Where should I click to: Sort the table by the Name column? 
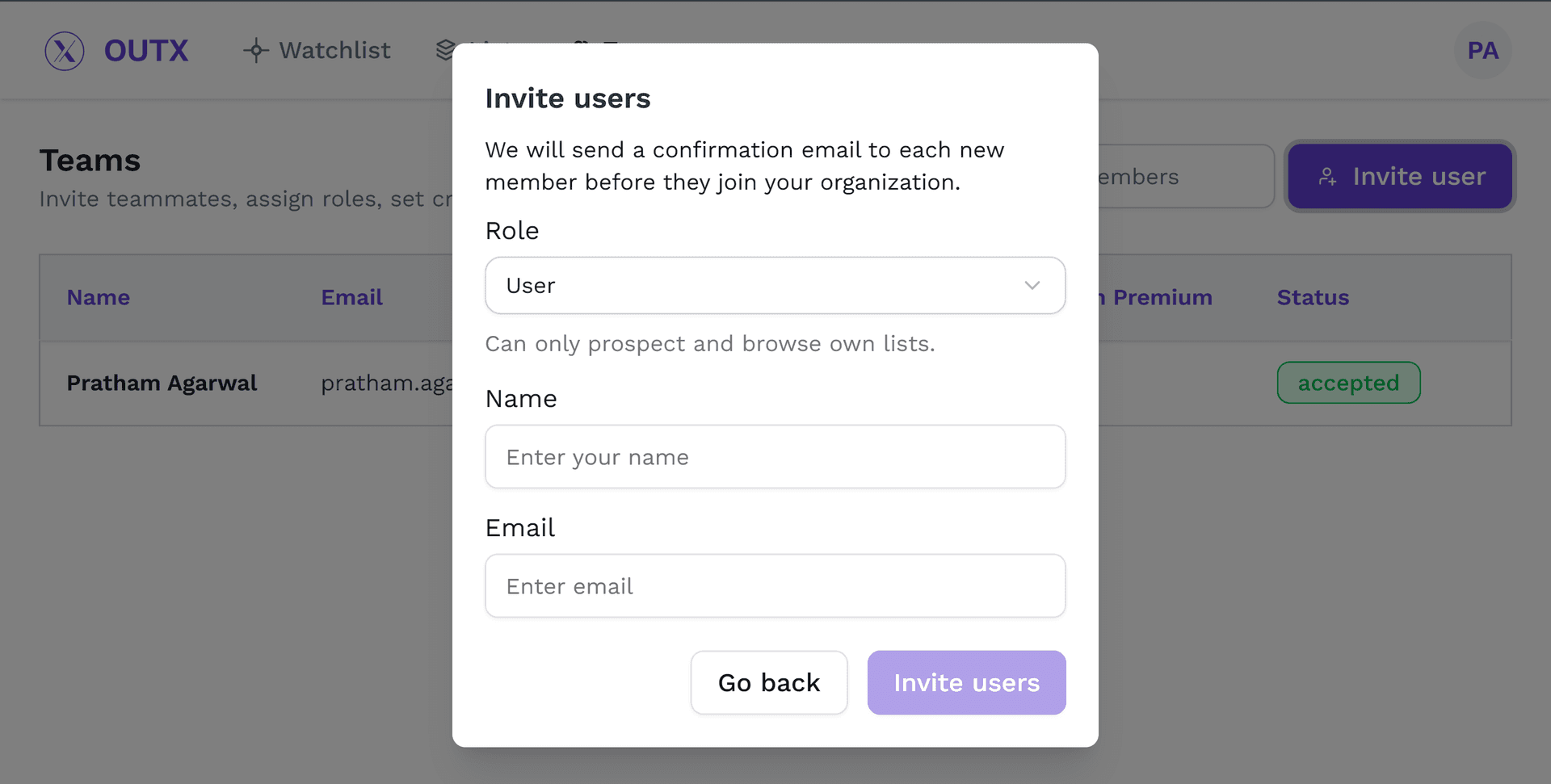pos(98,297)
